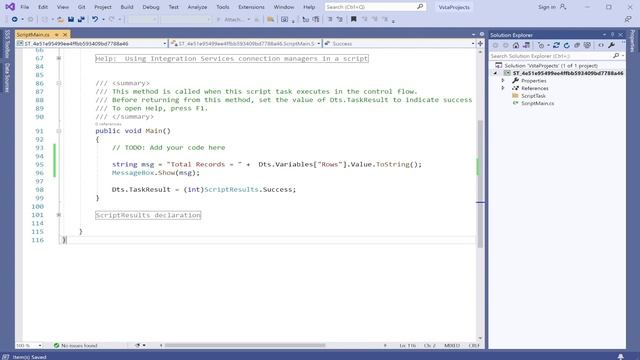Toggle a bookmark with the bookmark icon
Viewport: 640px width, 360px height.
[x=353, y=19]
